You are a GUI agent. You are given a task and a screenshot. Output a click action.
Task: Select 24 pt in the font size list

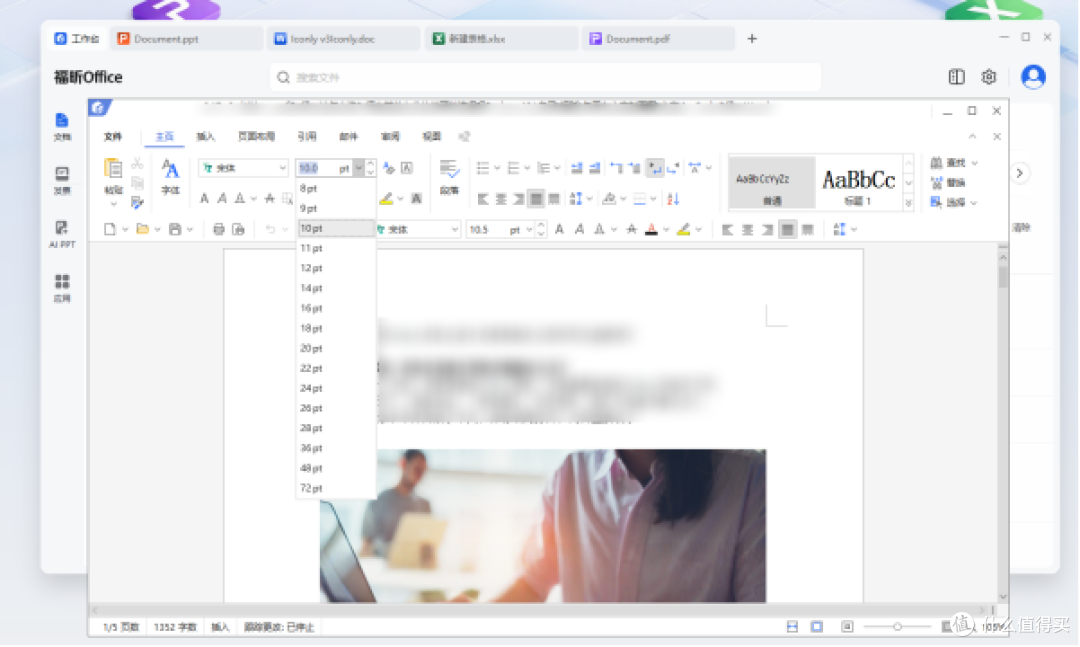tap(335, 388)
